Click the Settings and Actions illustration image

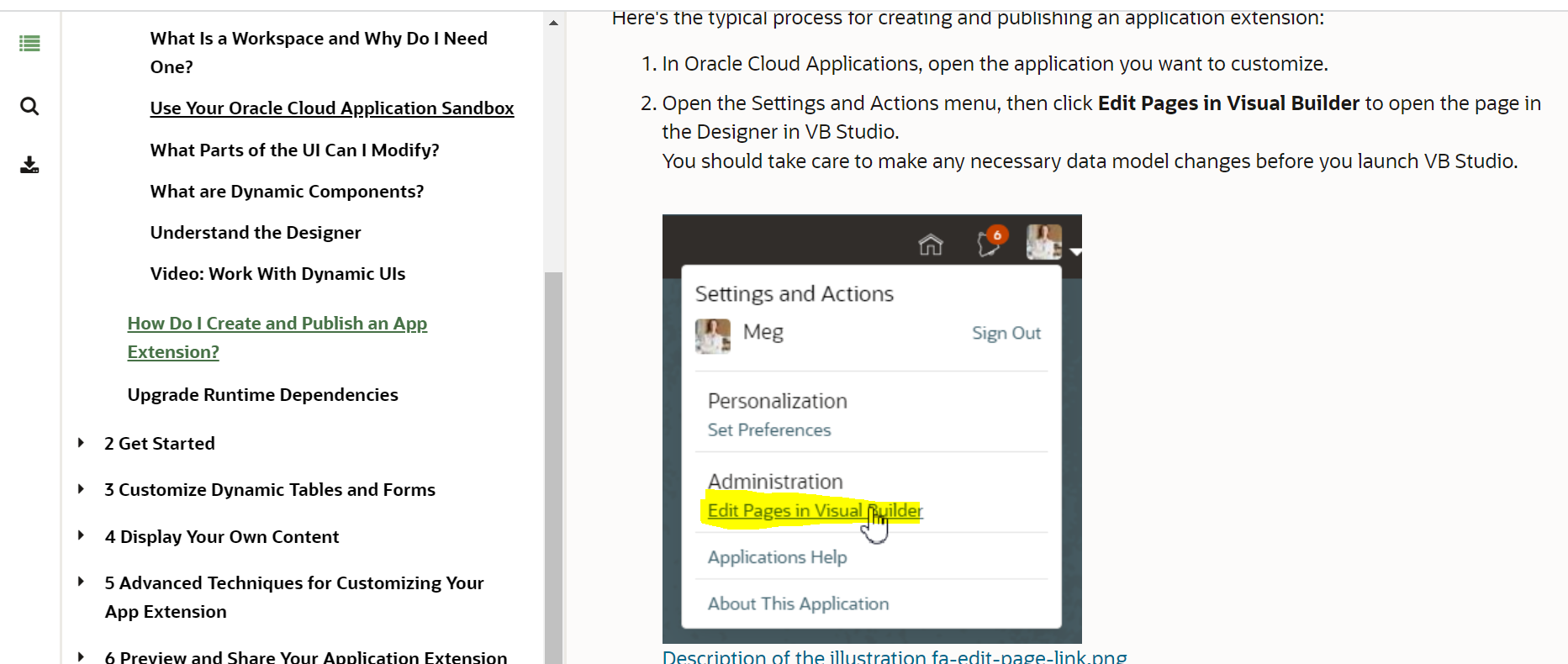pyautogui.click(x=872, y=429)
